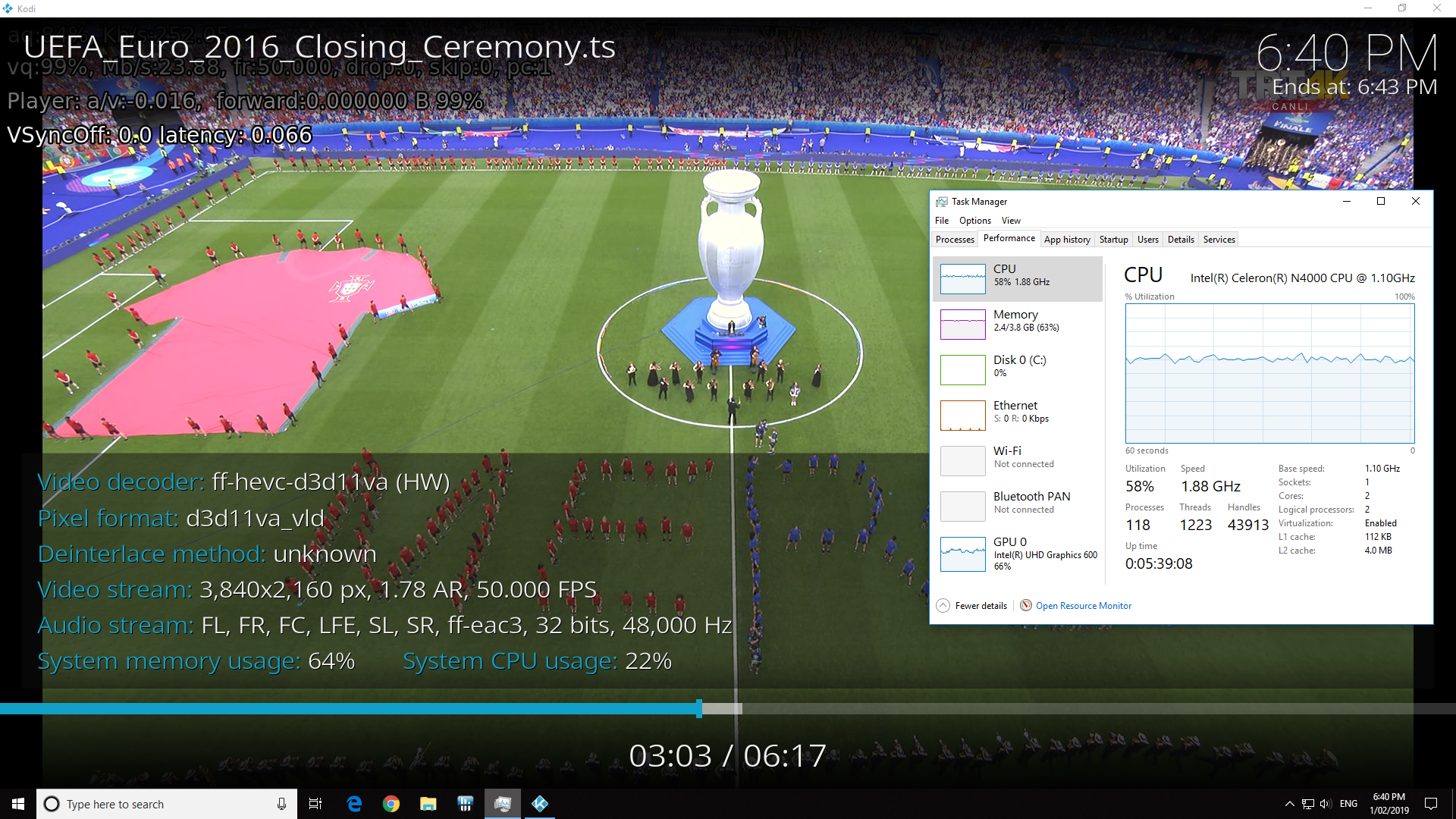Switch to the Startup tab
Image resolution: width=1456 pixels, height=819 pixels.
coord(1114,240)
